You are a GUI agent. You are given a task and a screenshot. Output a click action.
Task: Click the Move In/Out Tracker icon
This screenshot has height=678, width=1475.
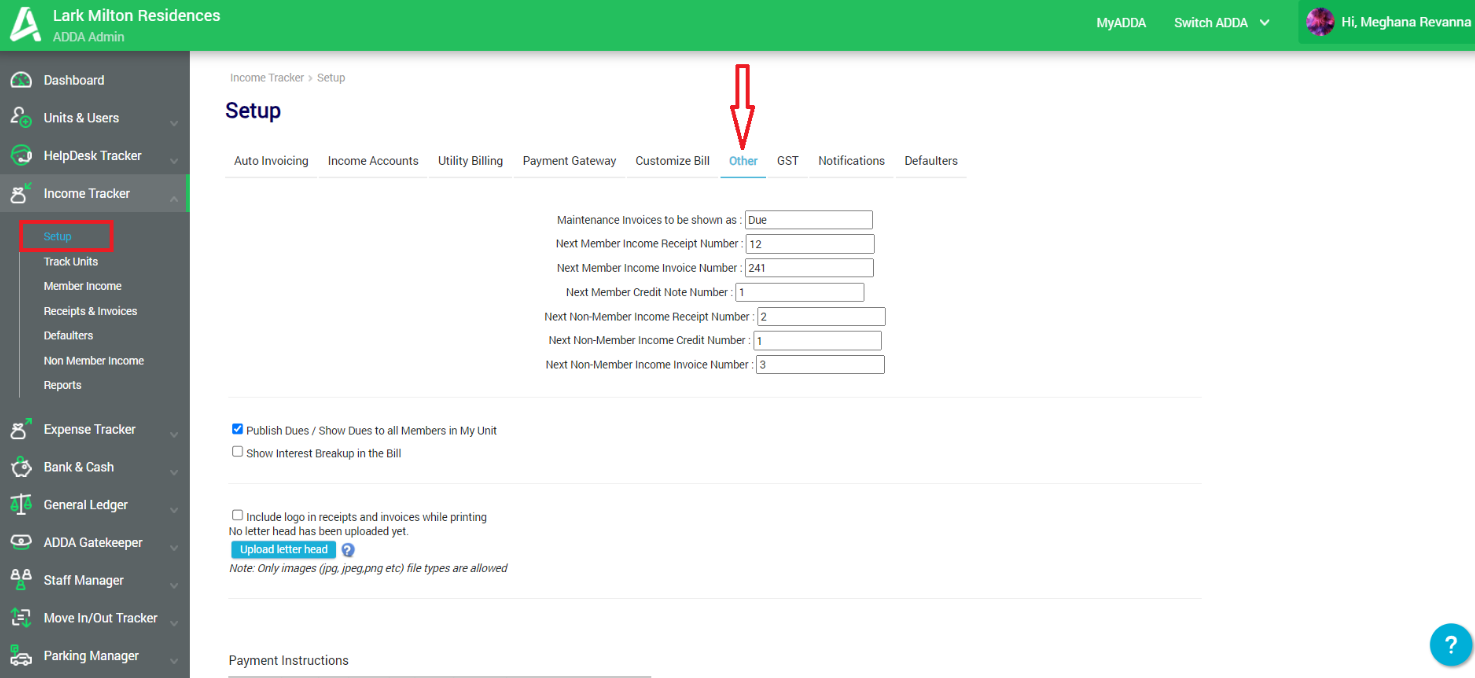pyautogui.click(x=21, y=618)
